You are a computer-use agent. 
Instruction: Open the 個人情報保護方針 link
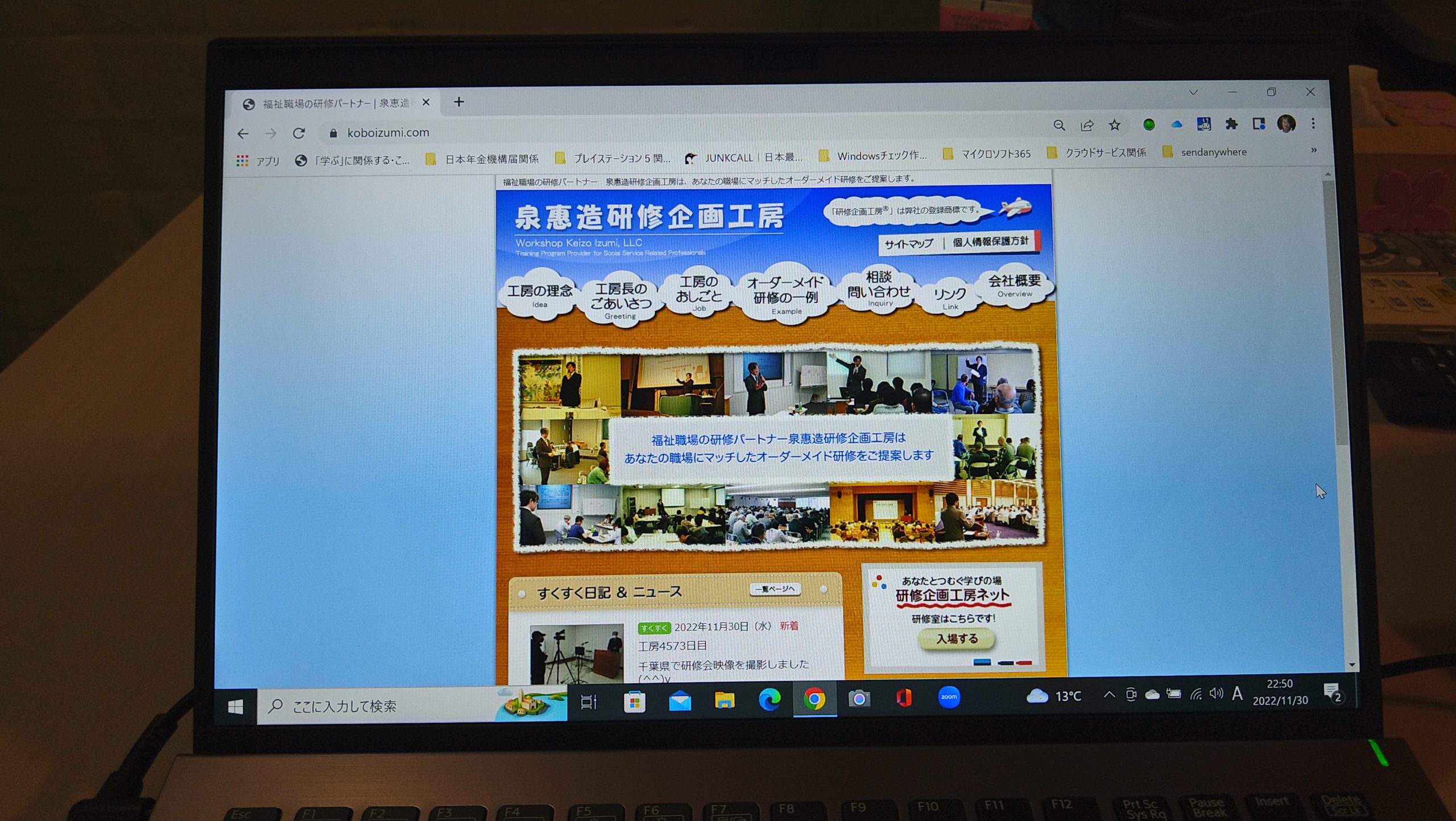(x=991, y=242)
